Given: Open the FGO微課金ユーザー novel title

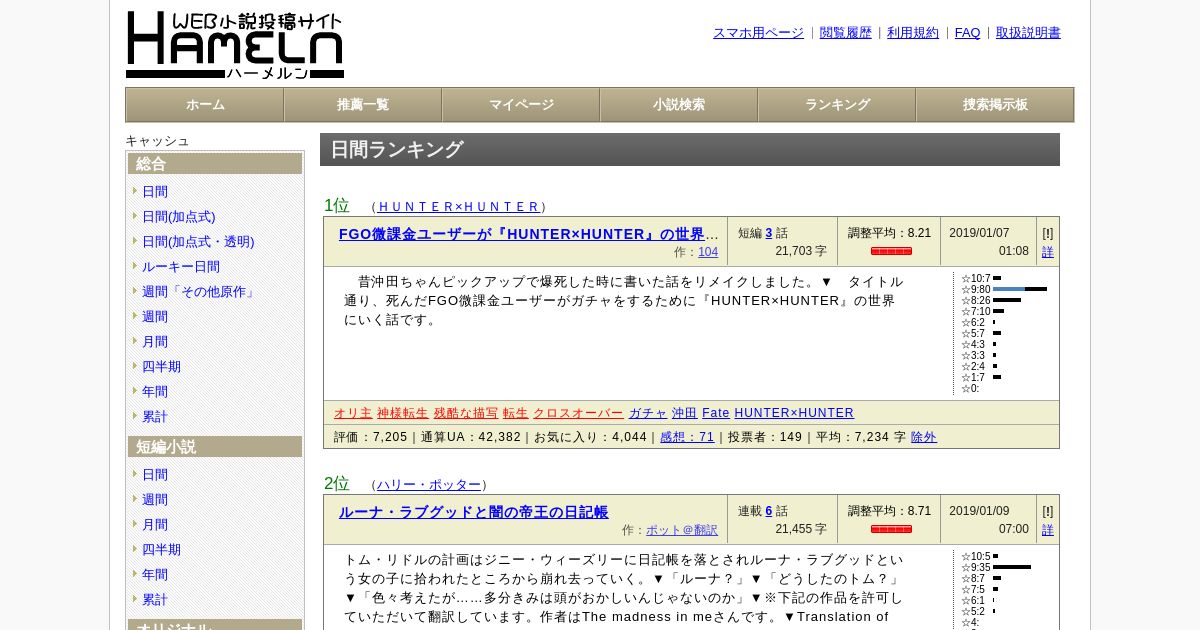Looking at the screenshot, I should pos(529,234).
